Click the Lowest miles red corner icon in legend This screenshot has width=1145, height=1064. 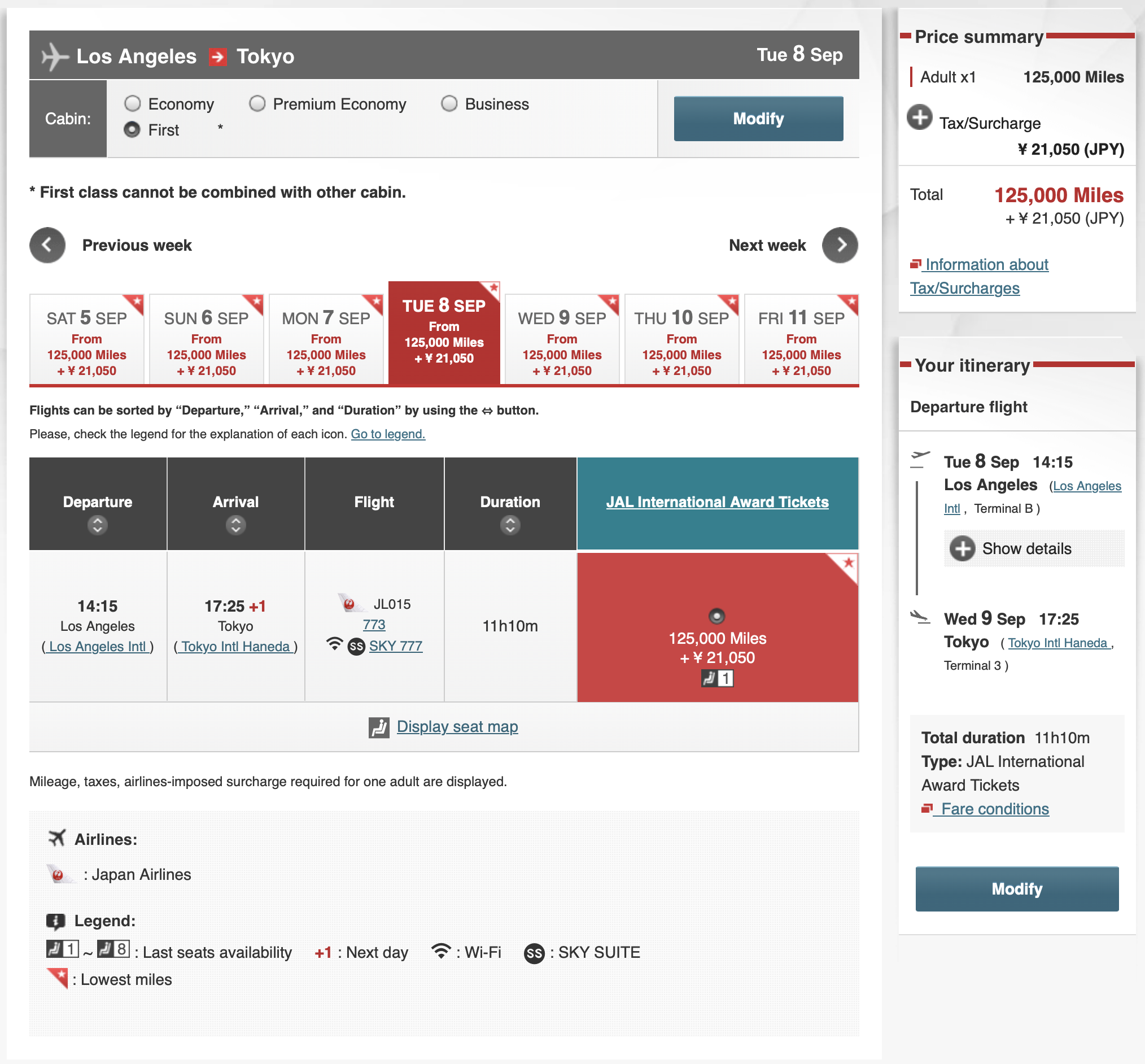click(x=58, y=978)
